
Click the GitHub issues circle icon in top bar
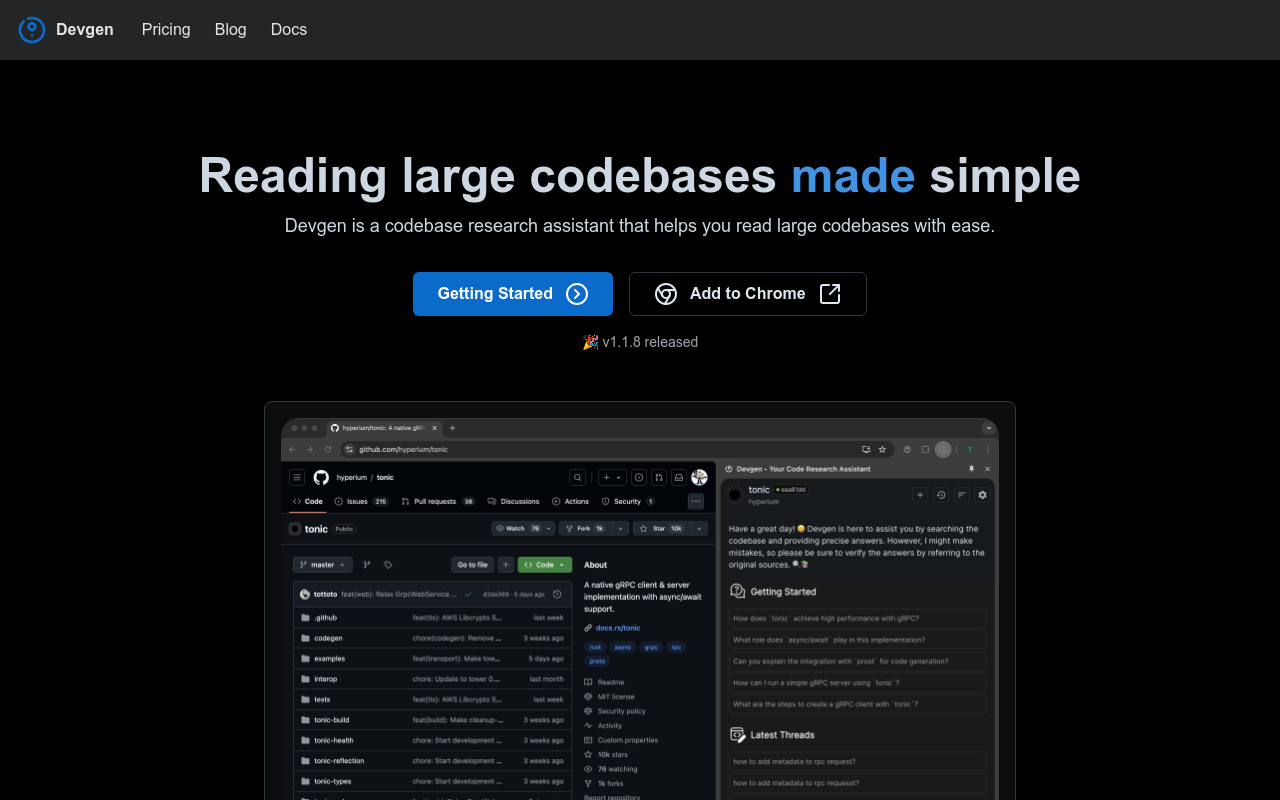coord(639,478)
